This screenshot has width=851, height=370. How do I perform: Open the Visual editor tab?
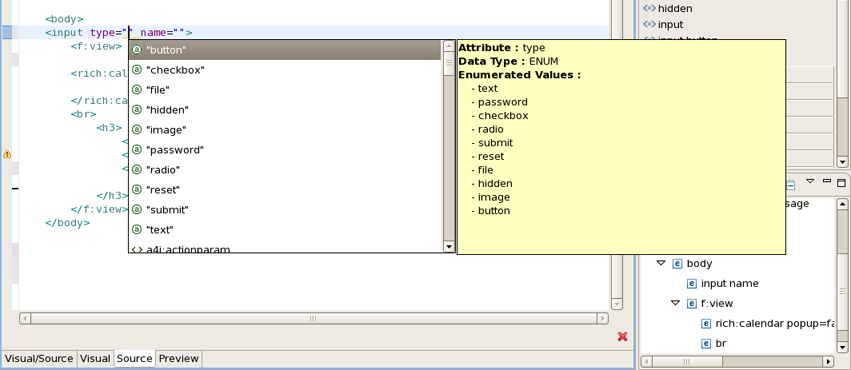coord(95,359)
